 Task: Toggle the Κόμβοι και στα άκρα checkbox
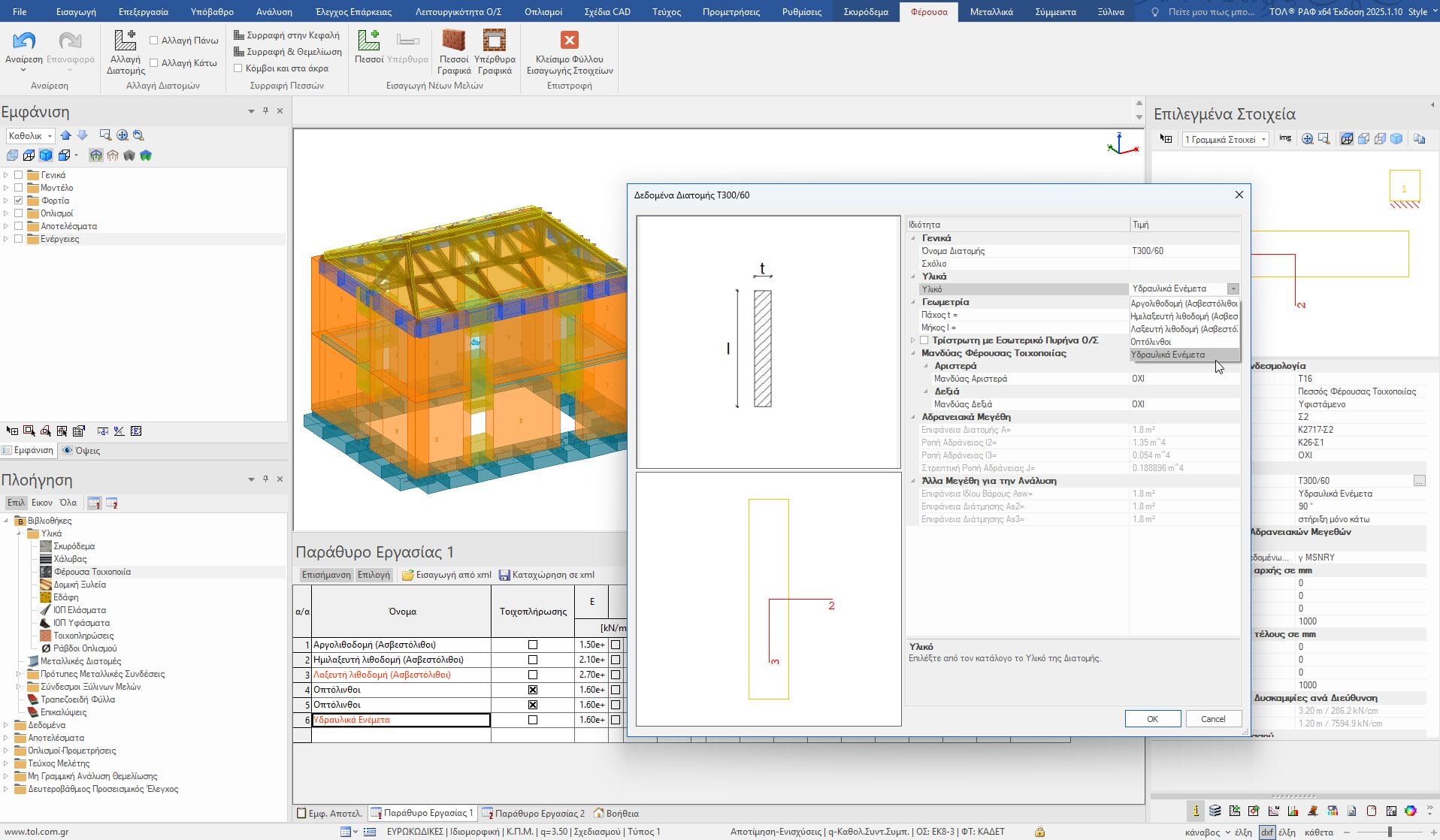238,68
